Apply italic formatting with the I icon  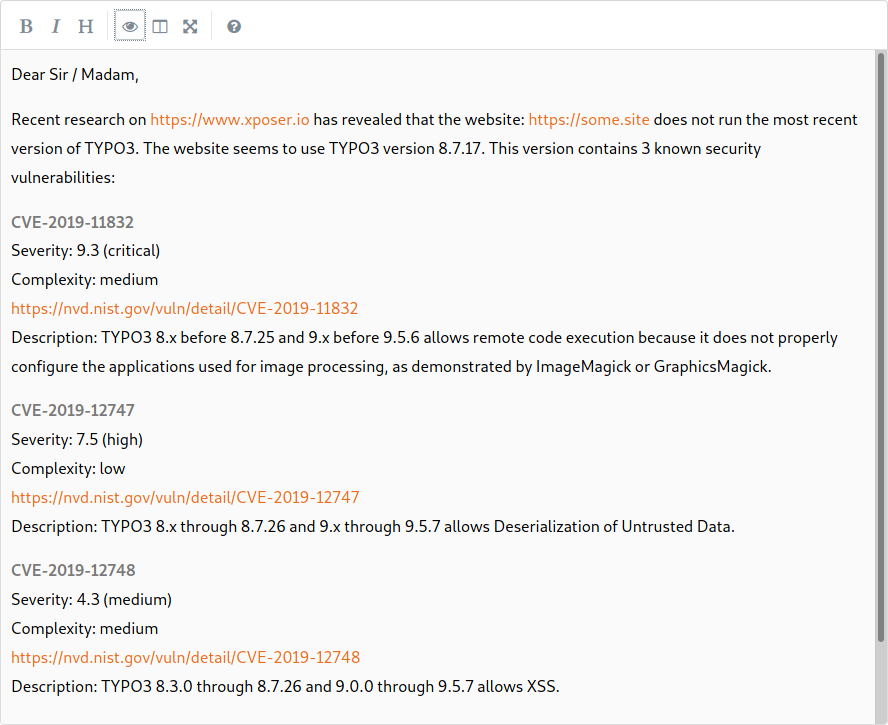[x=56, y=26]
